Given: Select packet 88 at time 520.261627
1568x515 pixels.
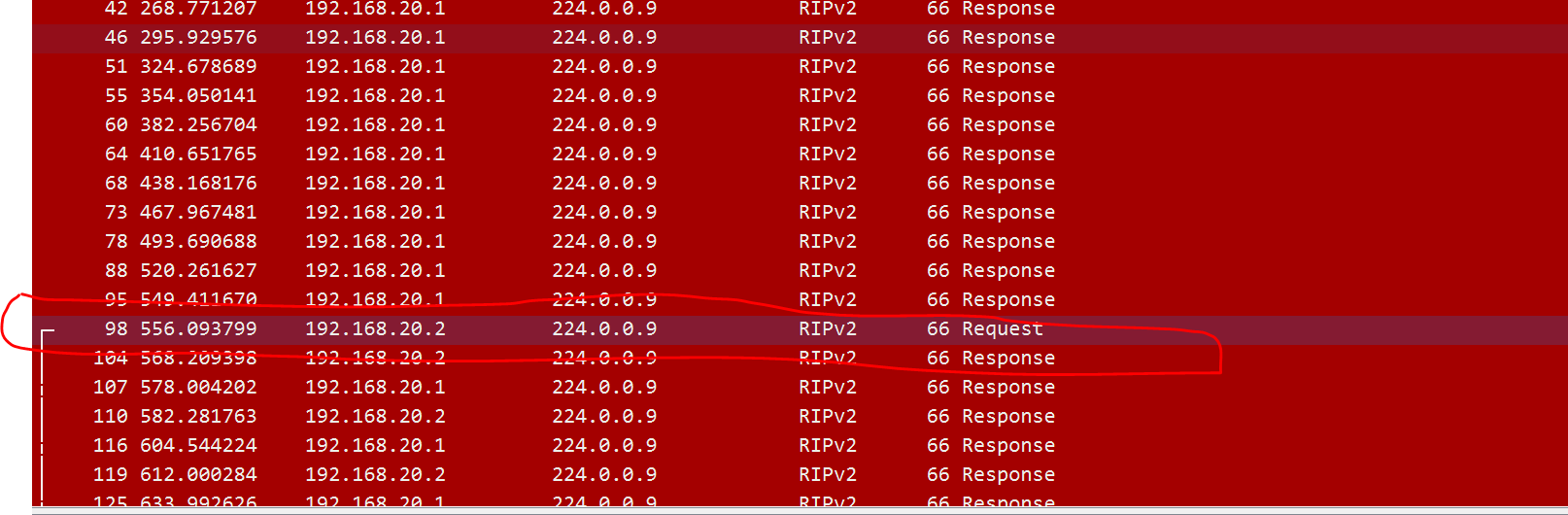Looking at the screenshot, I should (x=800, y=271).
